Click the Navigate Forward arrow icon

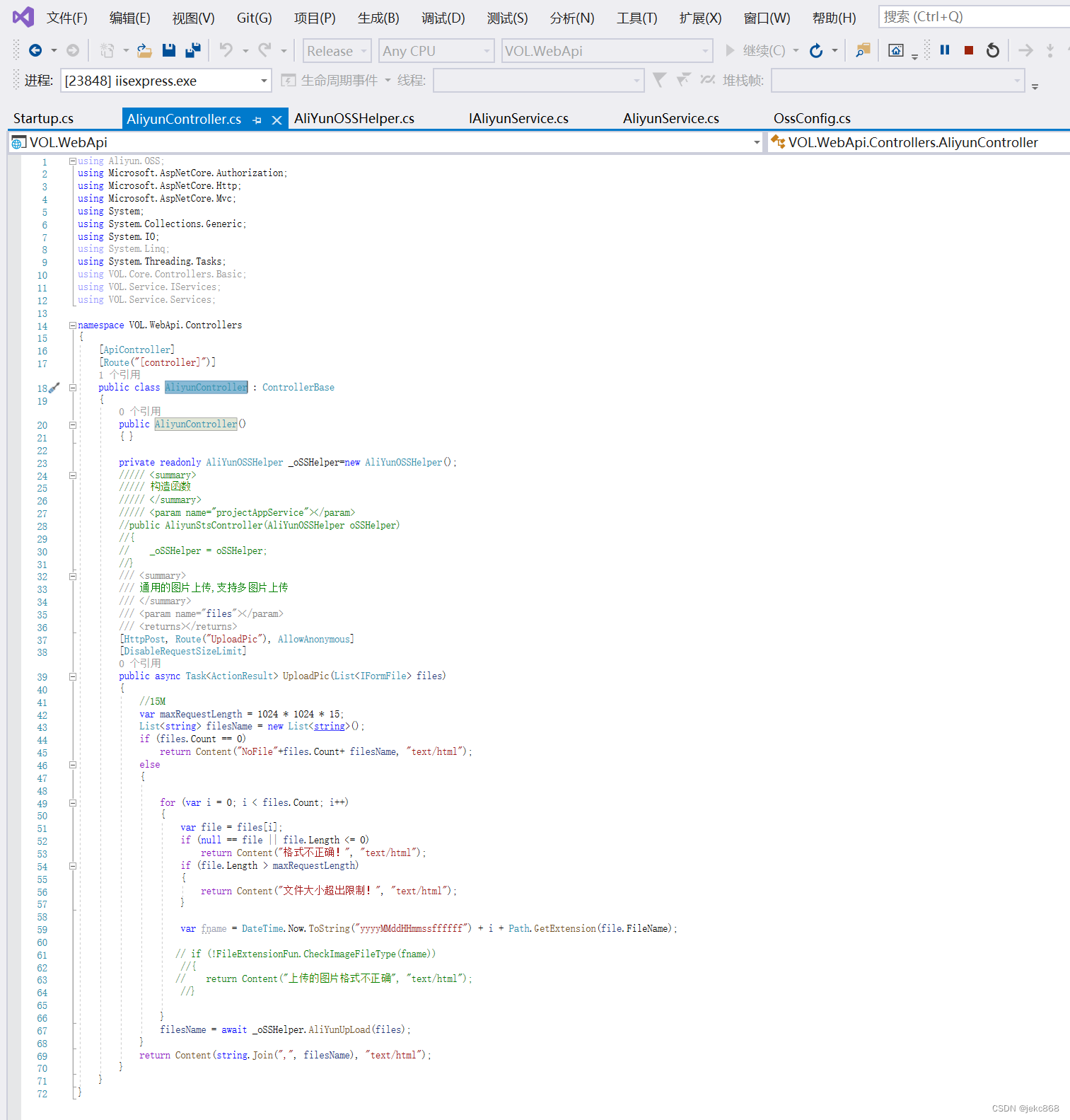[x=73, y=50]
